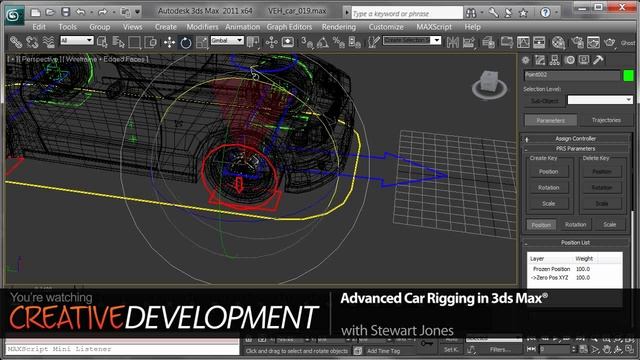Click the Render Production teapot icon
The image size is (640, 360).
(610, 42)
